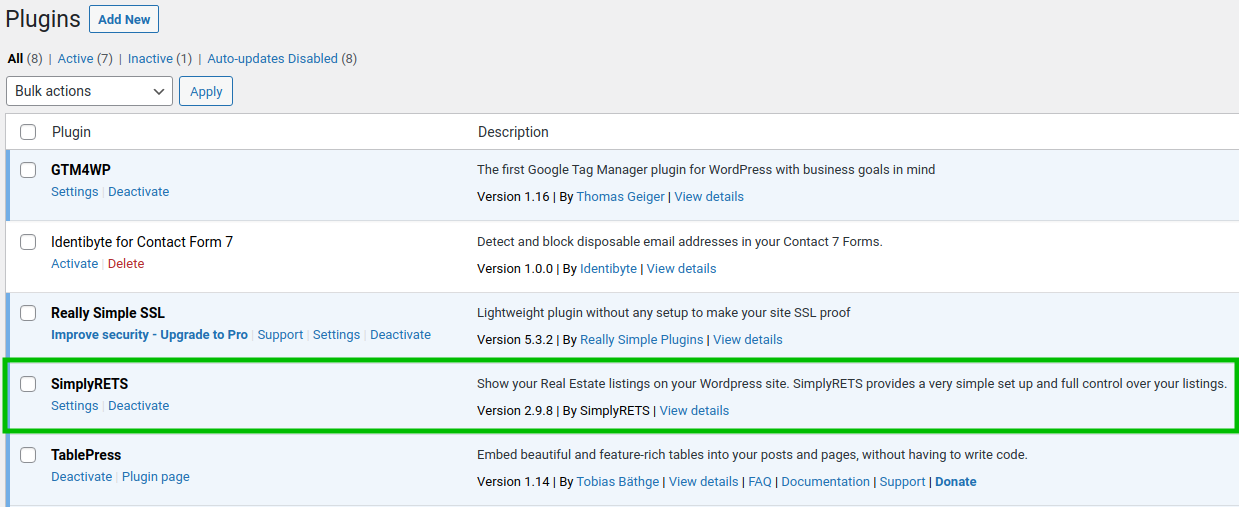Check the TablePress plugin checkbox
The height and width of the screenshot is (507, 1239).
(x=28, y=455)
